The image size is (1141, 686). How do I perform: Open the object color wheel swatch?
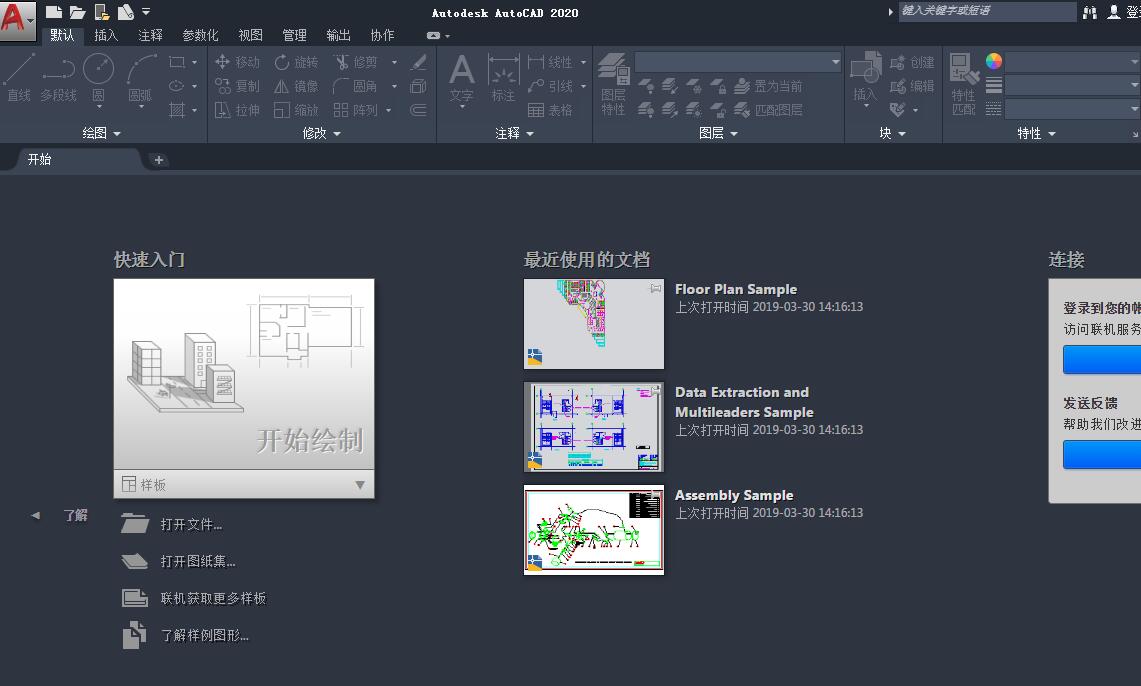(x=994, y=61)
